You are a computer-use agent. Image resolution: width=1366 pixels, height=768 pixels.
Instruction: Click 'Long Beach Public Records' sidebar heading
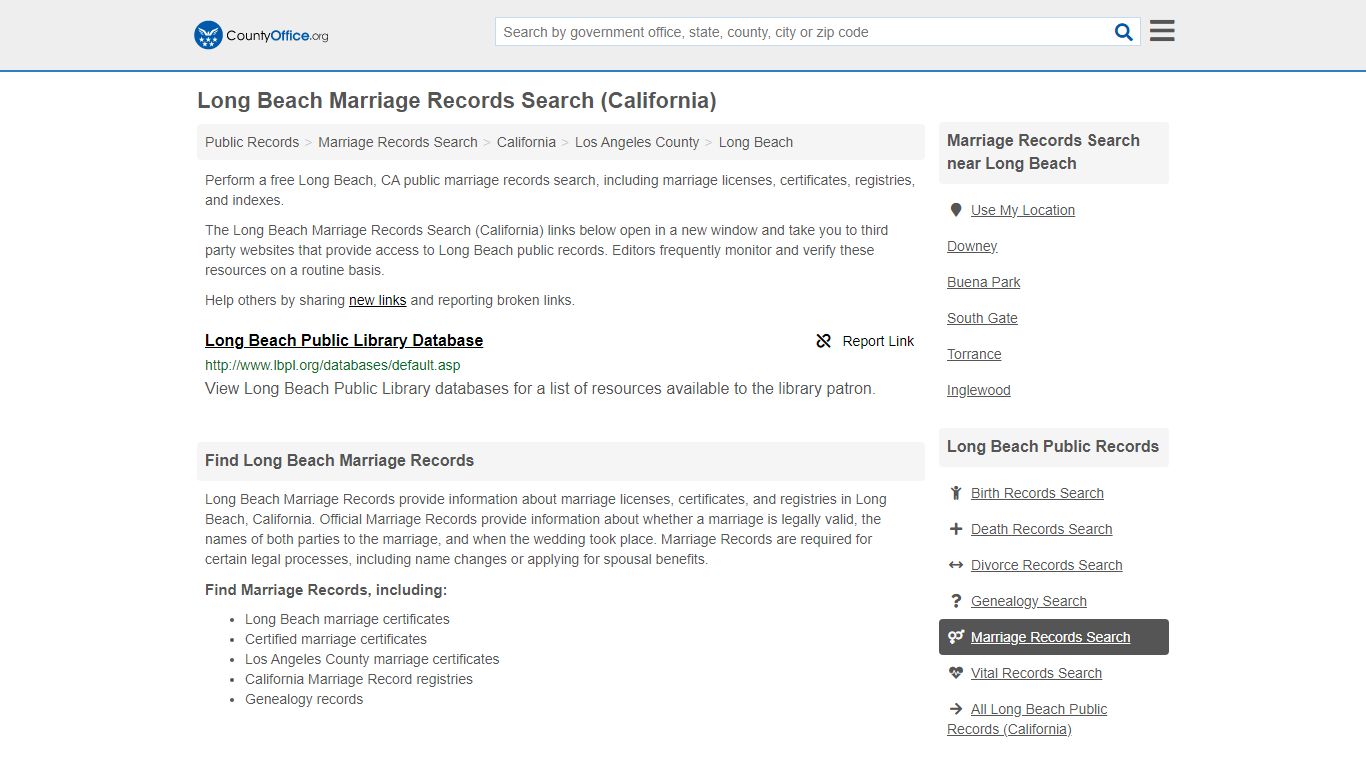tap(1053, 447)
